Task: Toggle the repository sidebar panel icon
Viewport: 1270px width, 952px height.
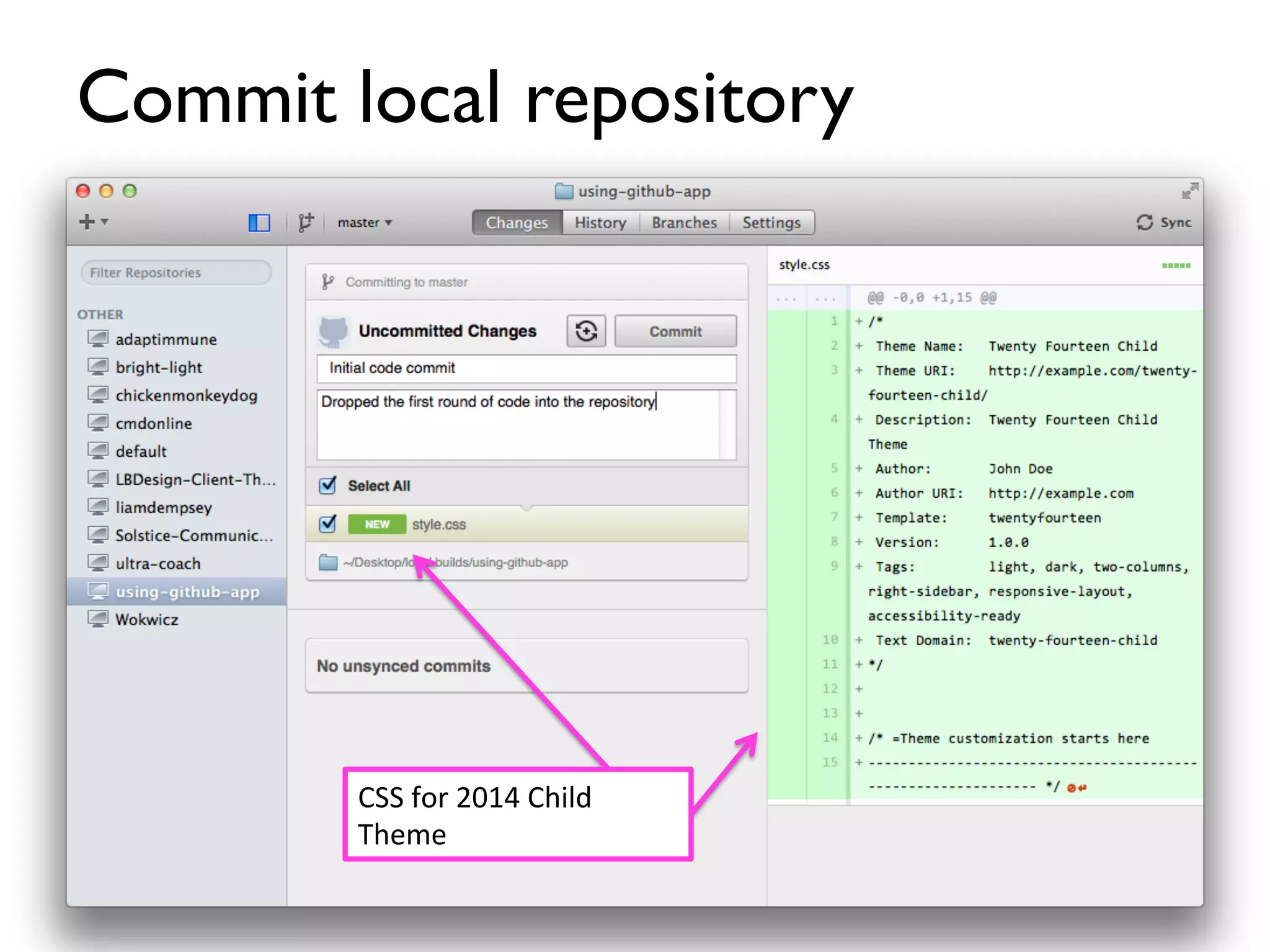Action: pos(259,223)
